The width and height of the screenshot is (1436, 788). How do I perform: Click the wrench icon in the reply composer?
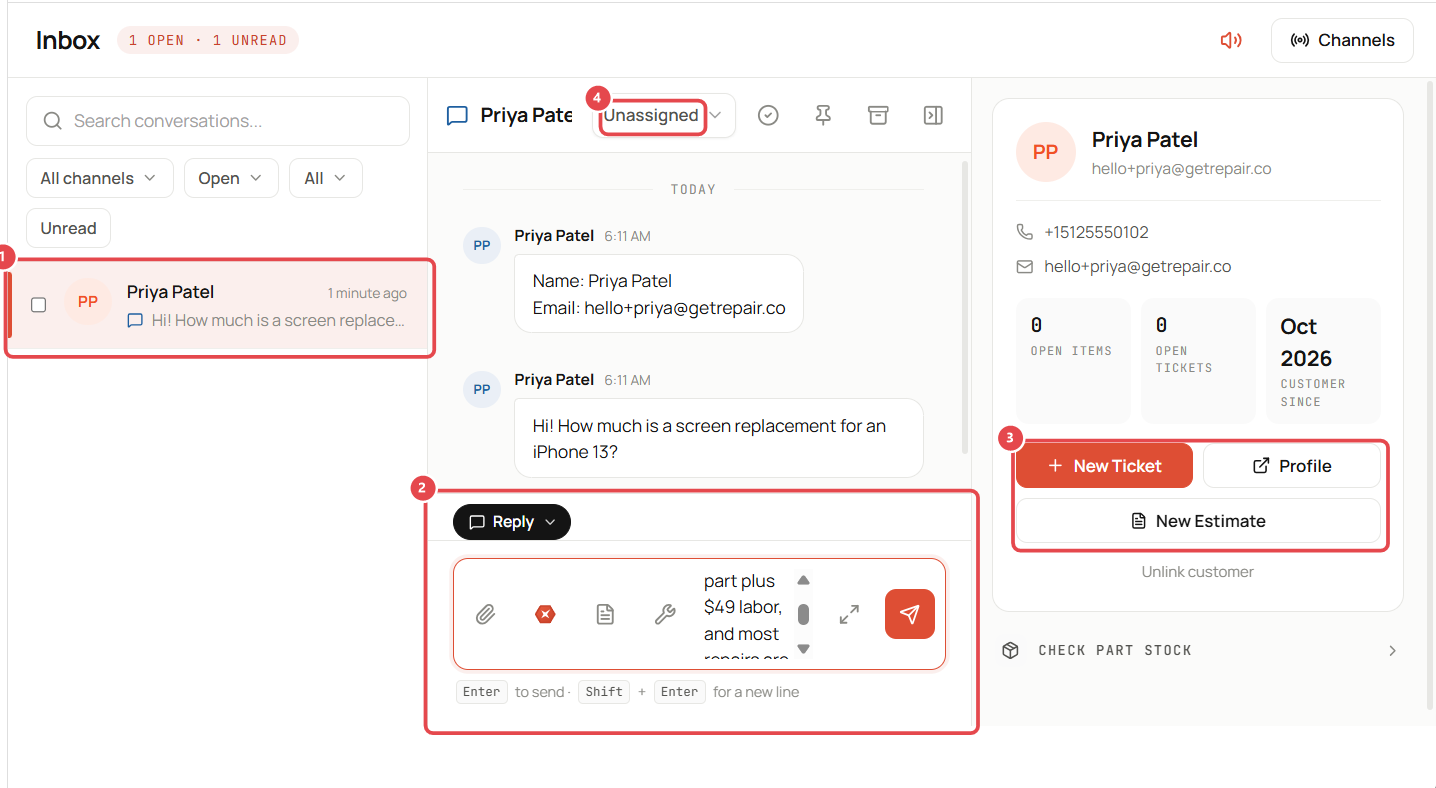(x=665, y=614)
